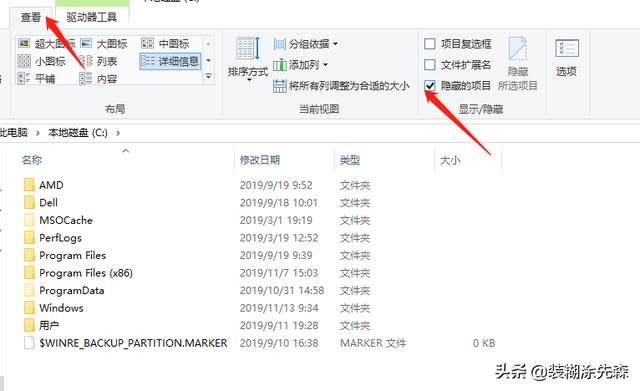Uncheck the hidden items checkbox
This screenshot has width=640, height=391.
(430, 86)
